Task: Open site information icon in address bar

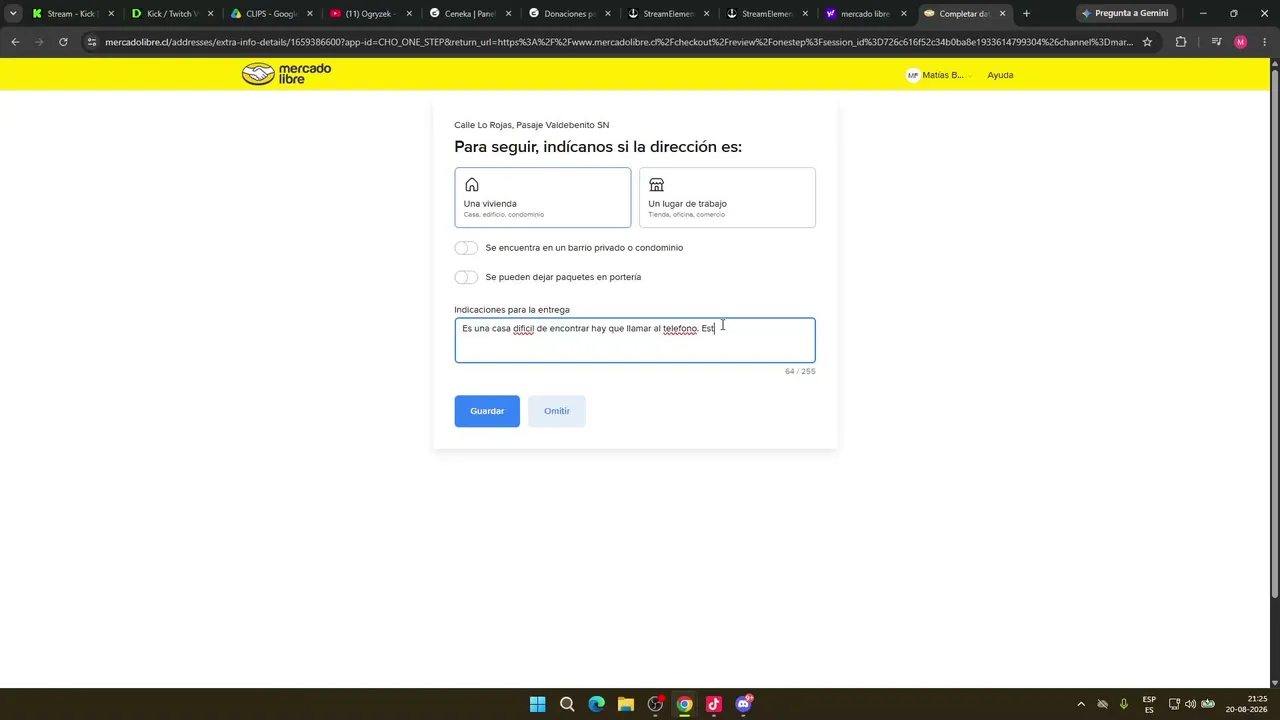Action: coord(92,42)
